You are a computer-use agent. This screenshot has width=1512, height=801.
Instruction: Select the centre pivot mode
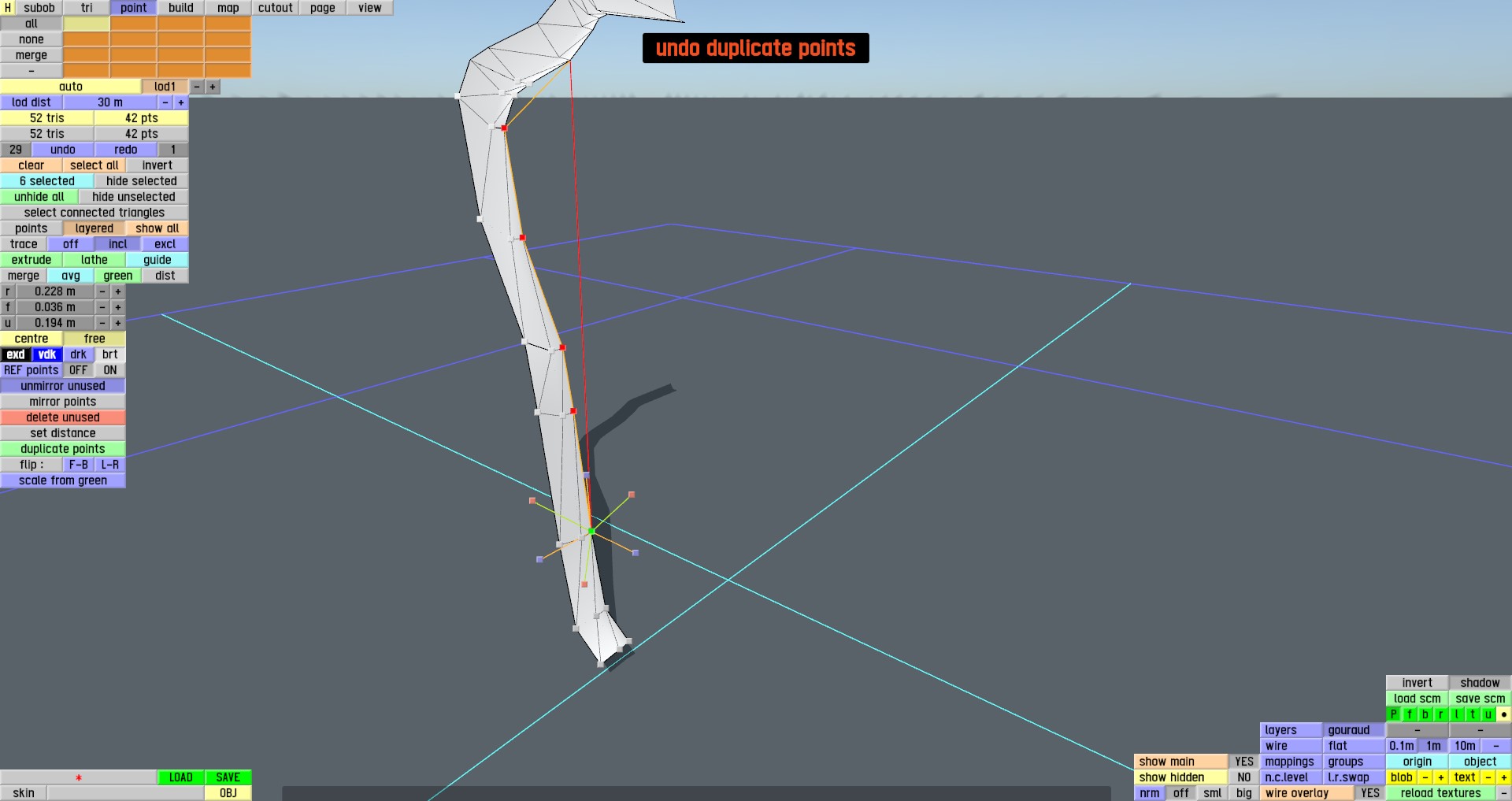tap(31, 339)
